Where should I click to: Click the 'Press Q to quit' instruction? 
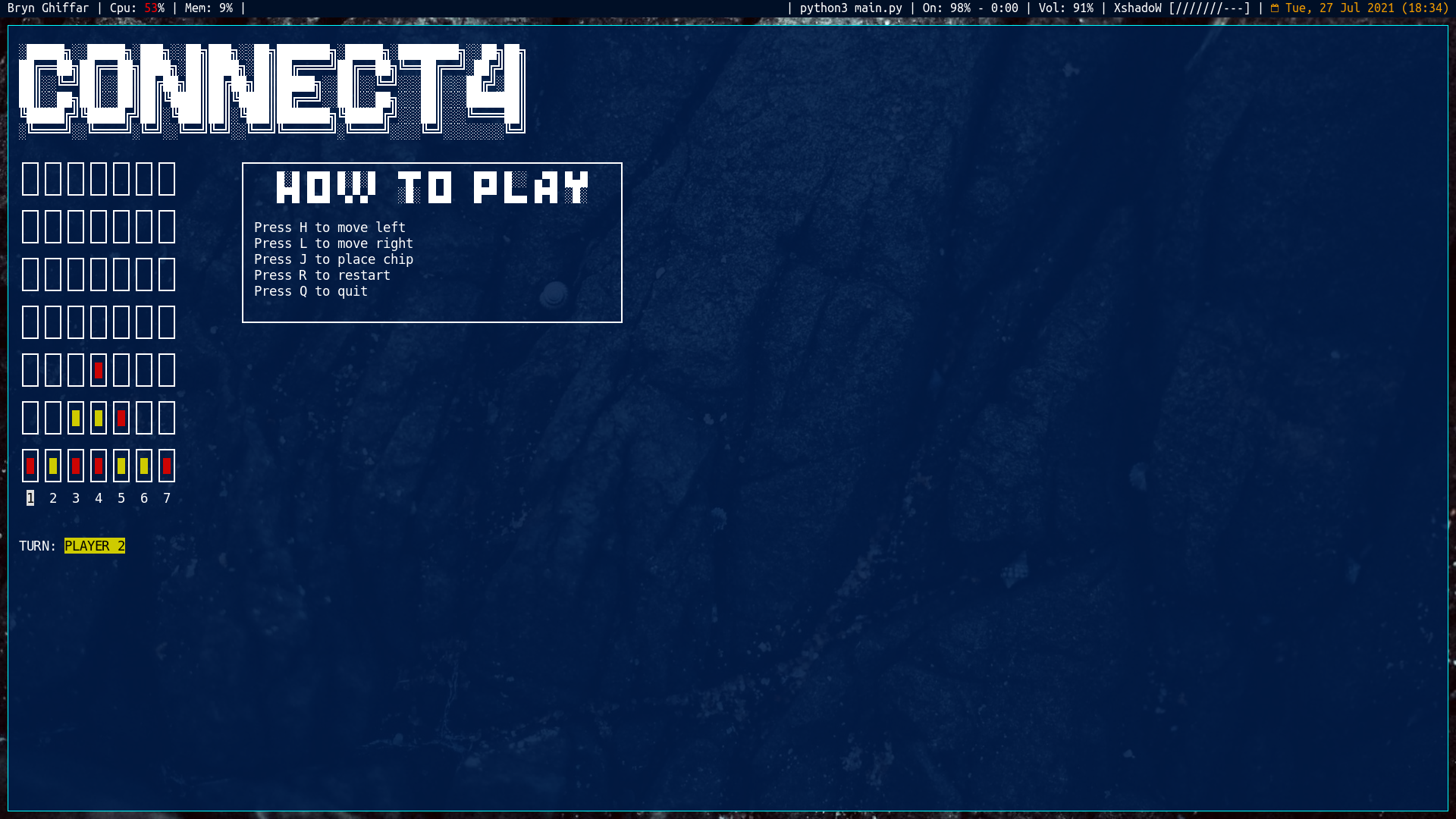point(311,291)
